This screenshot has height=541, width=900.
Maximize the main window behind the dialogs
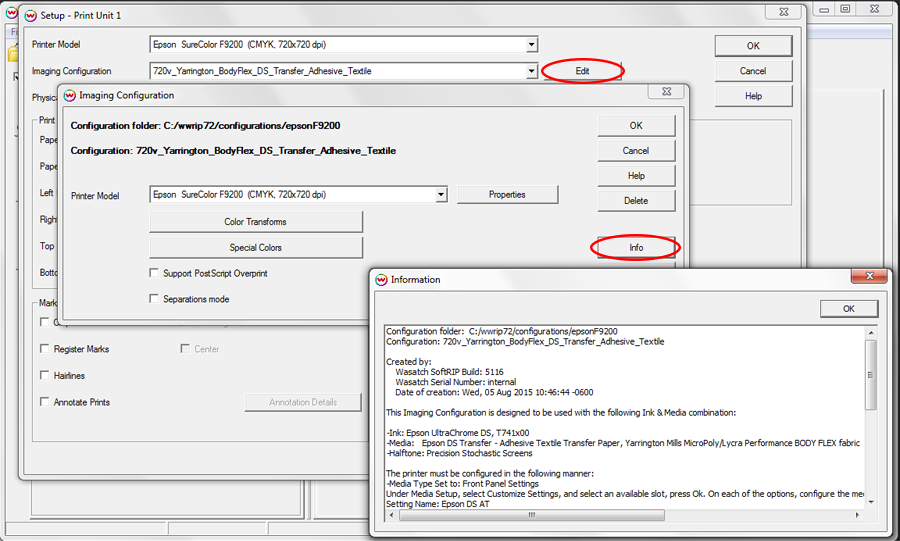click(x=845, y=9)
